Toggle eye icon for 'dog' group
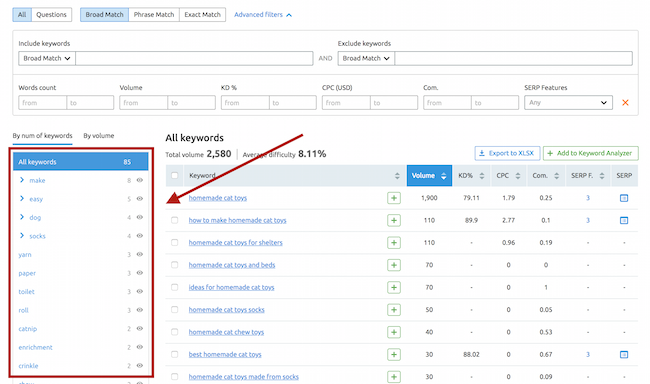Screen dimensions: 650x384 [140, 217]
